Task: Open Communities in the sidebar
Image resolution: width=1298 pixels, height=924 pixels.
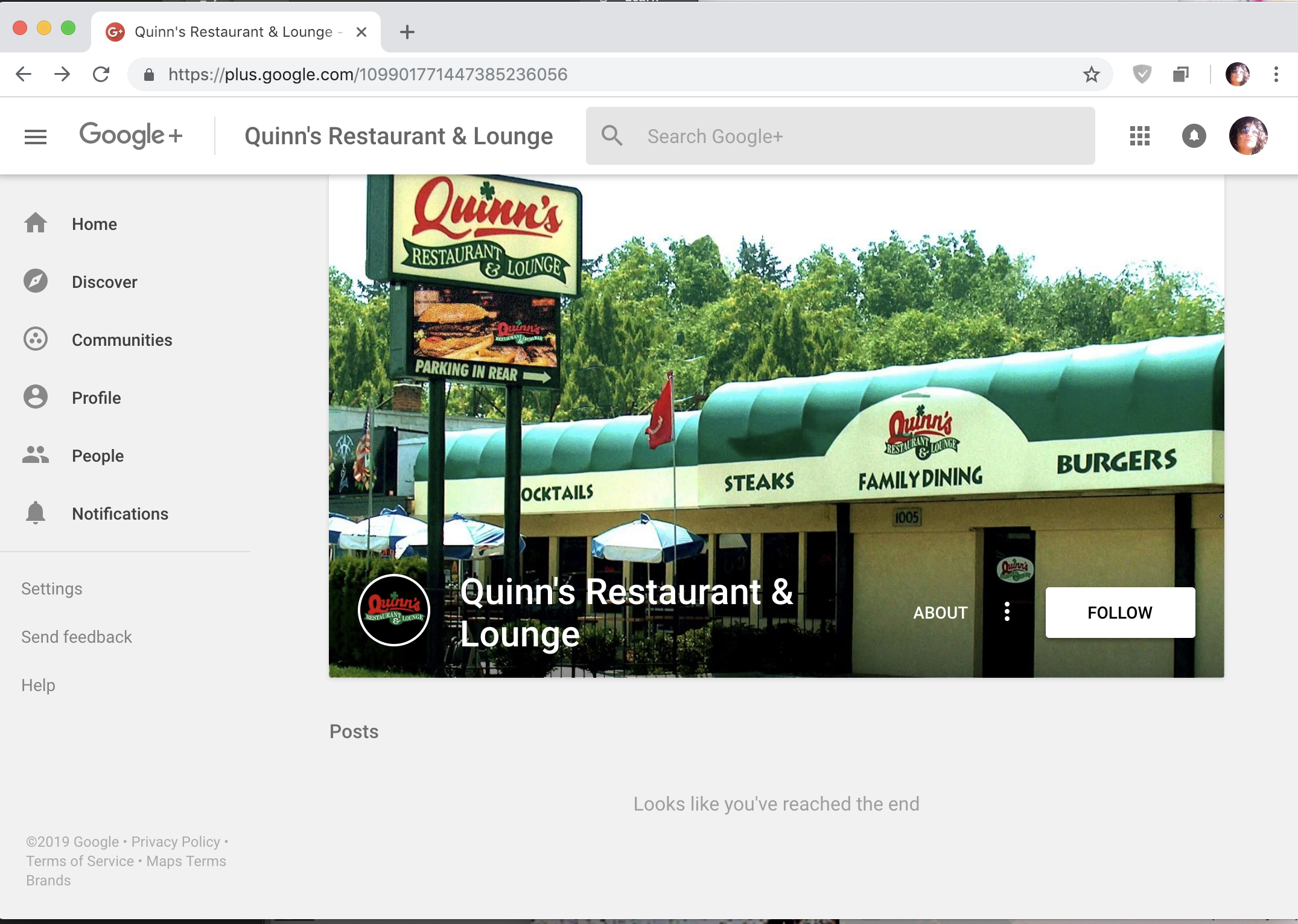Action: (122, 340)
